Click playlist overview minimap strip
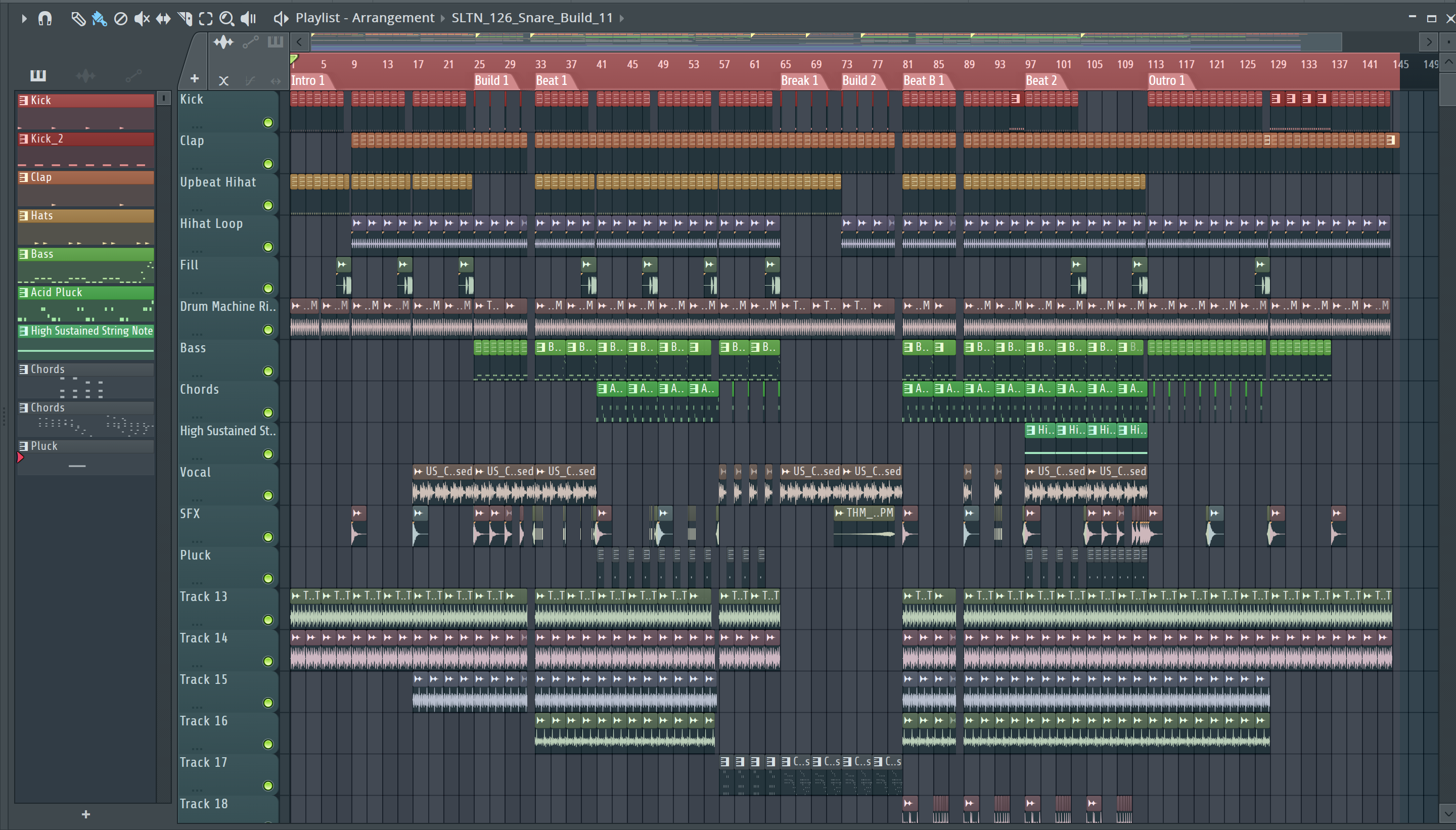This screenshot has height=830, width=1456. click(826, 41)
